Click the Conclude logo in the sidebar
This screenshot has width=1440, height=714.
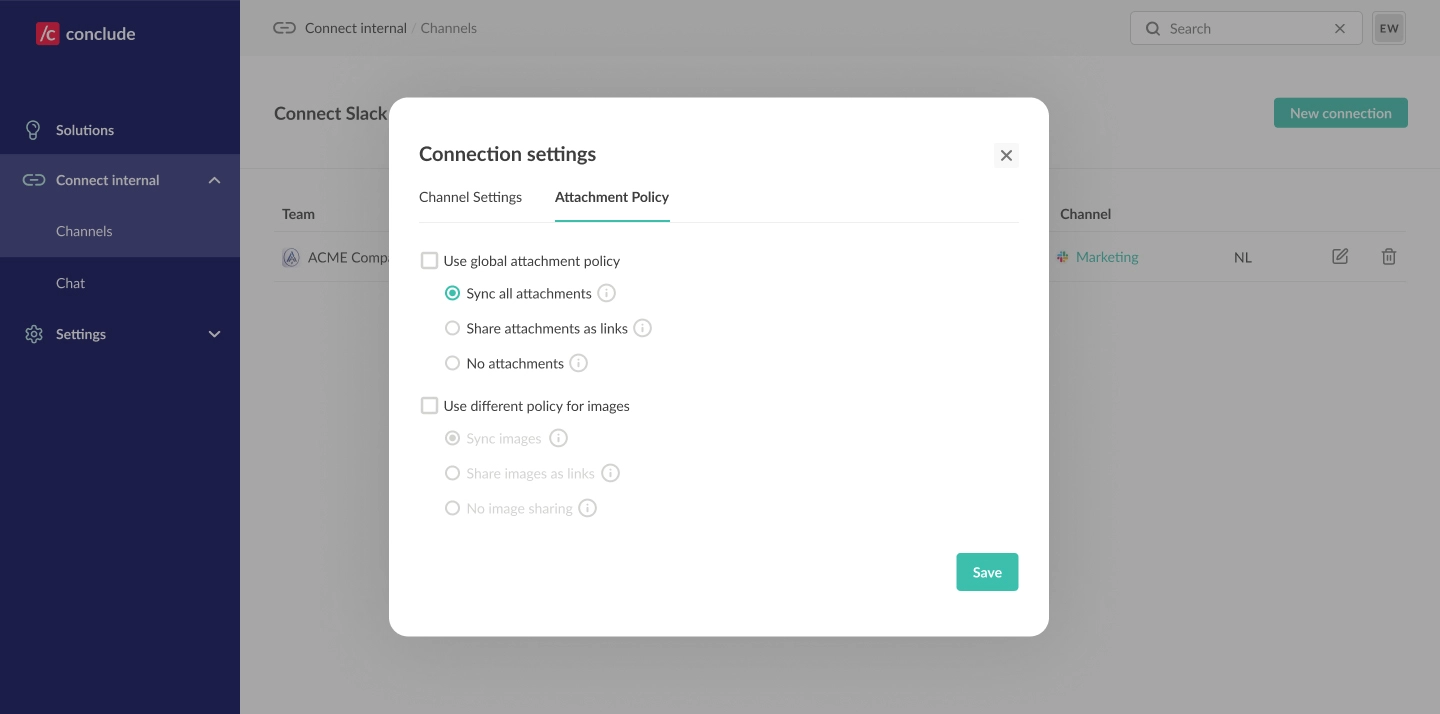(x=85, y=33)
